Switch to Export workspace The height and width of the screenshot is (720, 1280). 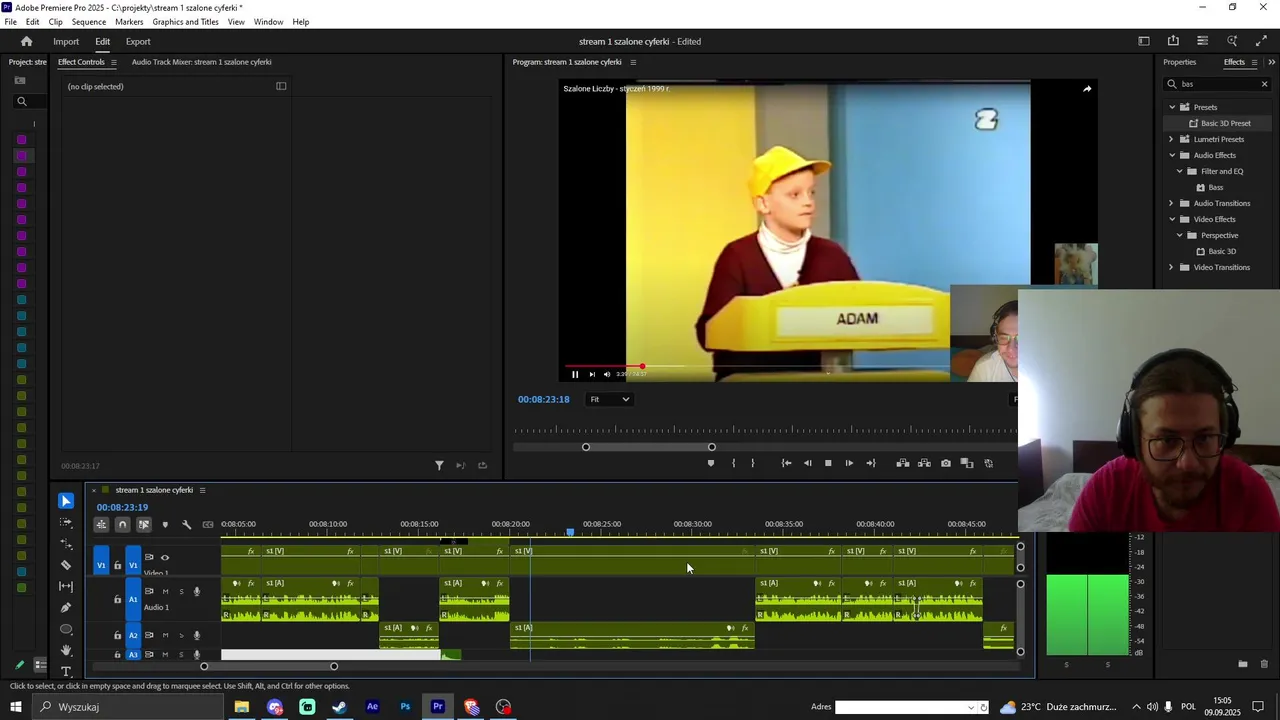[x=138, y=41]
